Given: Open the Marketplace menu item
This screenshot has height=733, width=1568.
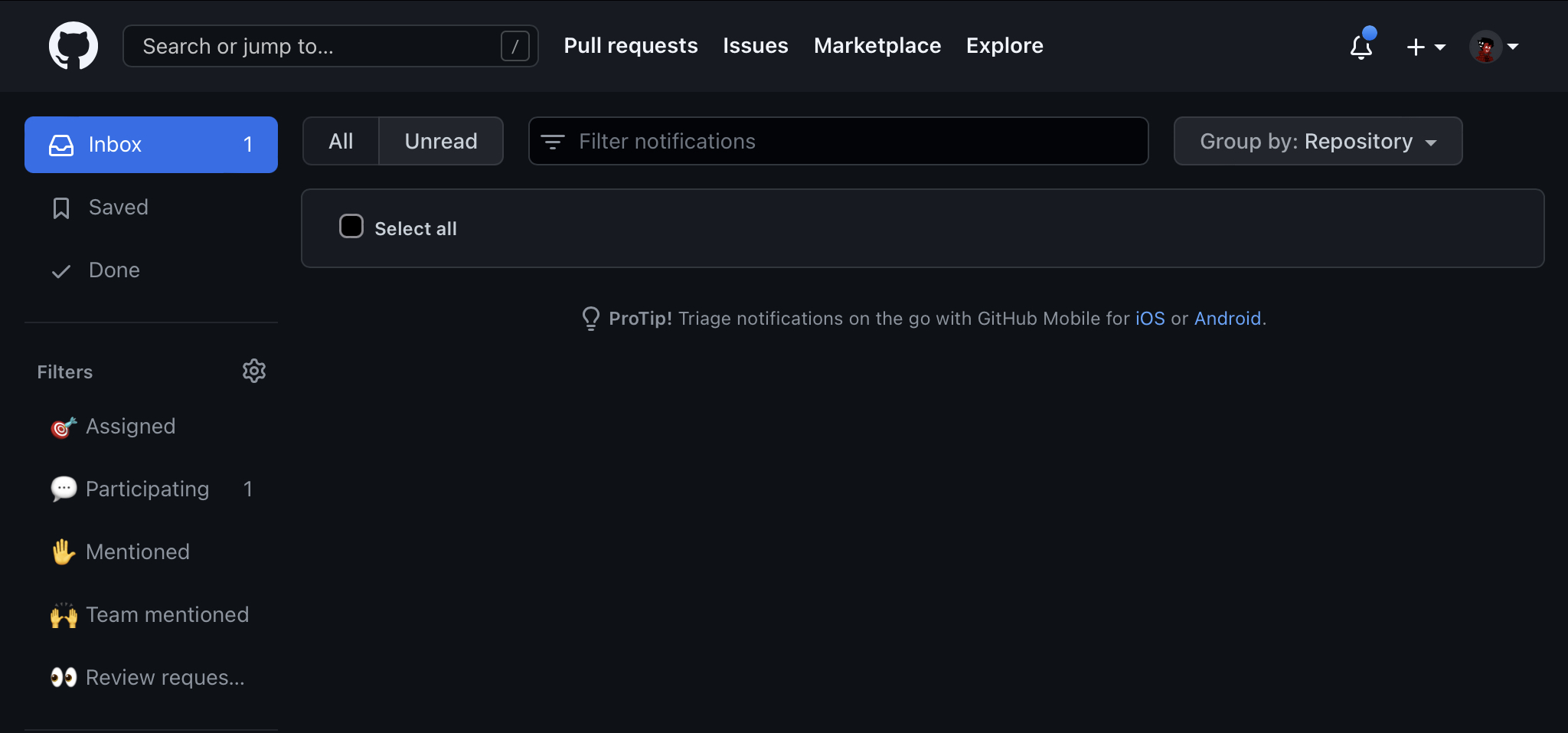Looking at the screenshot, I should pyautogui.click(x=877, y=45).
